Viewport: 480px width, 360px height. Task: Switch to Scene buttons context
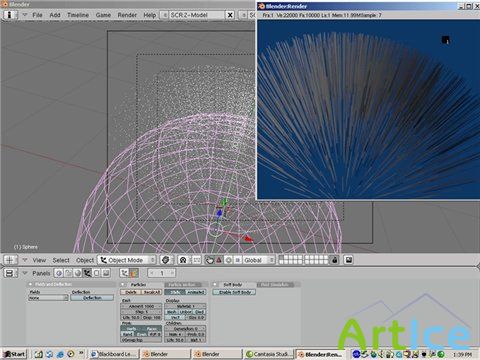pyautogui.click(x=106, y=273)
